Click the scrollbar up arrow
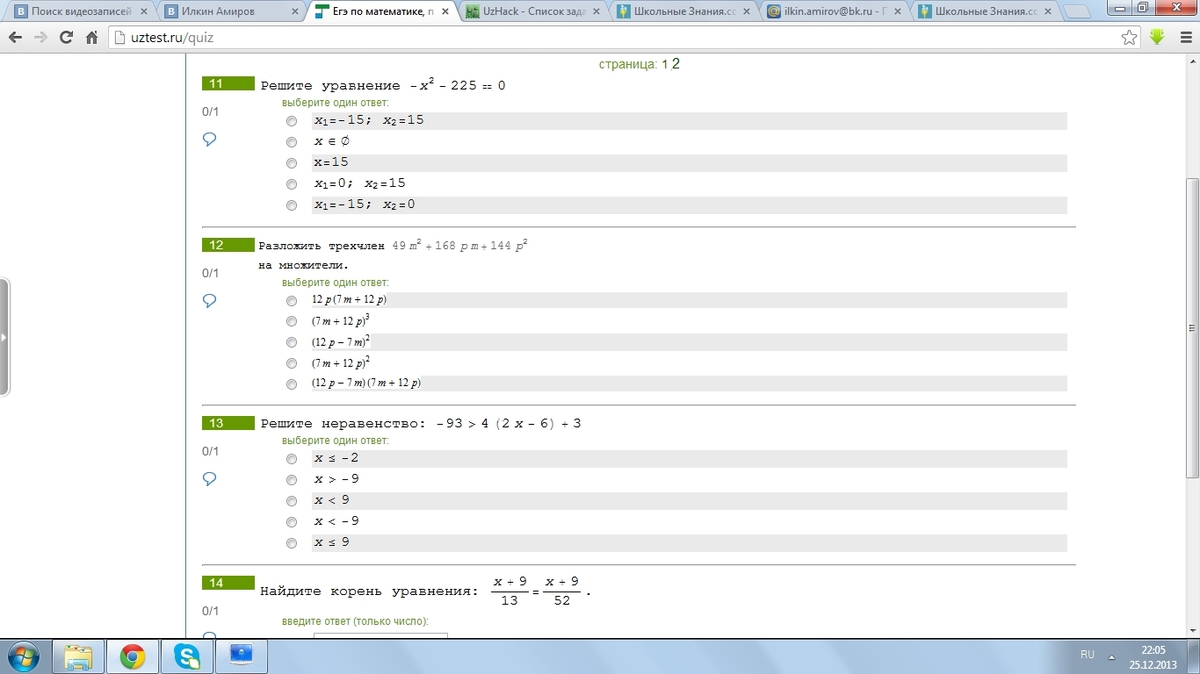This screenshot has height=674, width=1200. 1191,63
